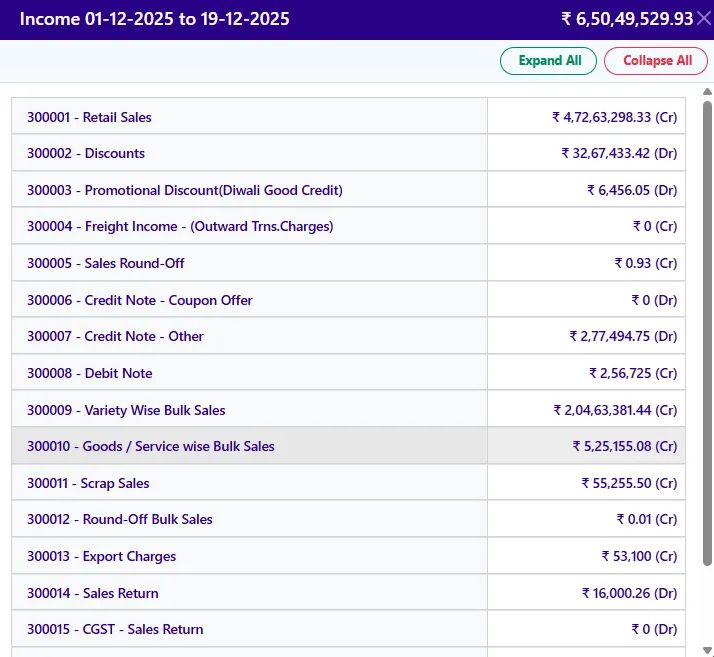Click the Expand All button
The image size is (714, 657).
[x=548, y=61]
